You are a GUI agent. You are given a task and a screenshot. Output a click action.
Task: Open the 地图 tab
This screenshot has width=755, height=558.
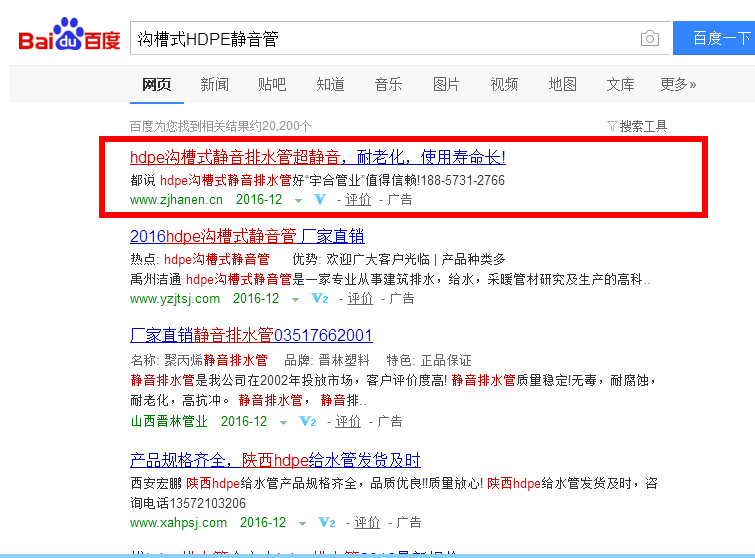(562, 84)
